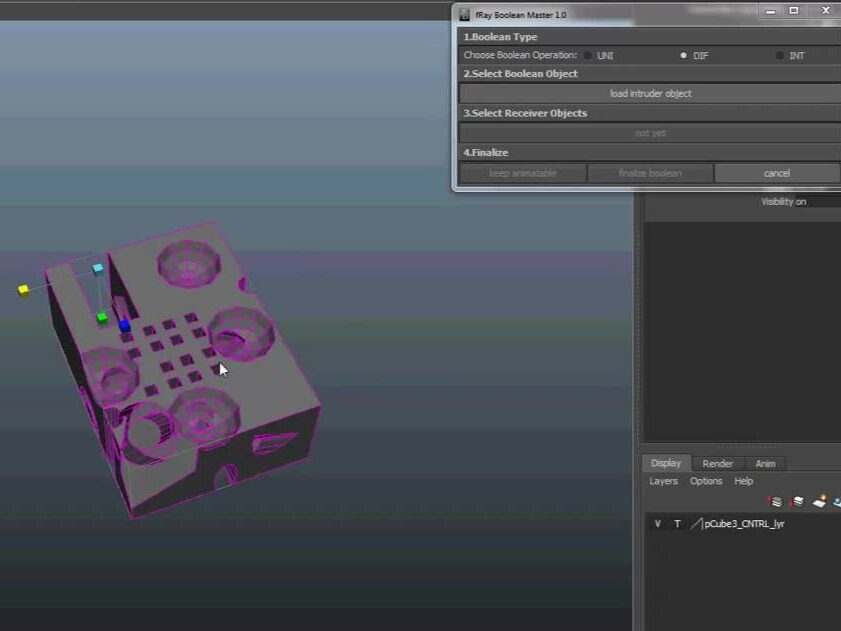Click the 'Choose Boolean Operation:' label
This screenshot has width=841, height=631.
520,55
